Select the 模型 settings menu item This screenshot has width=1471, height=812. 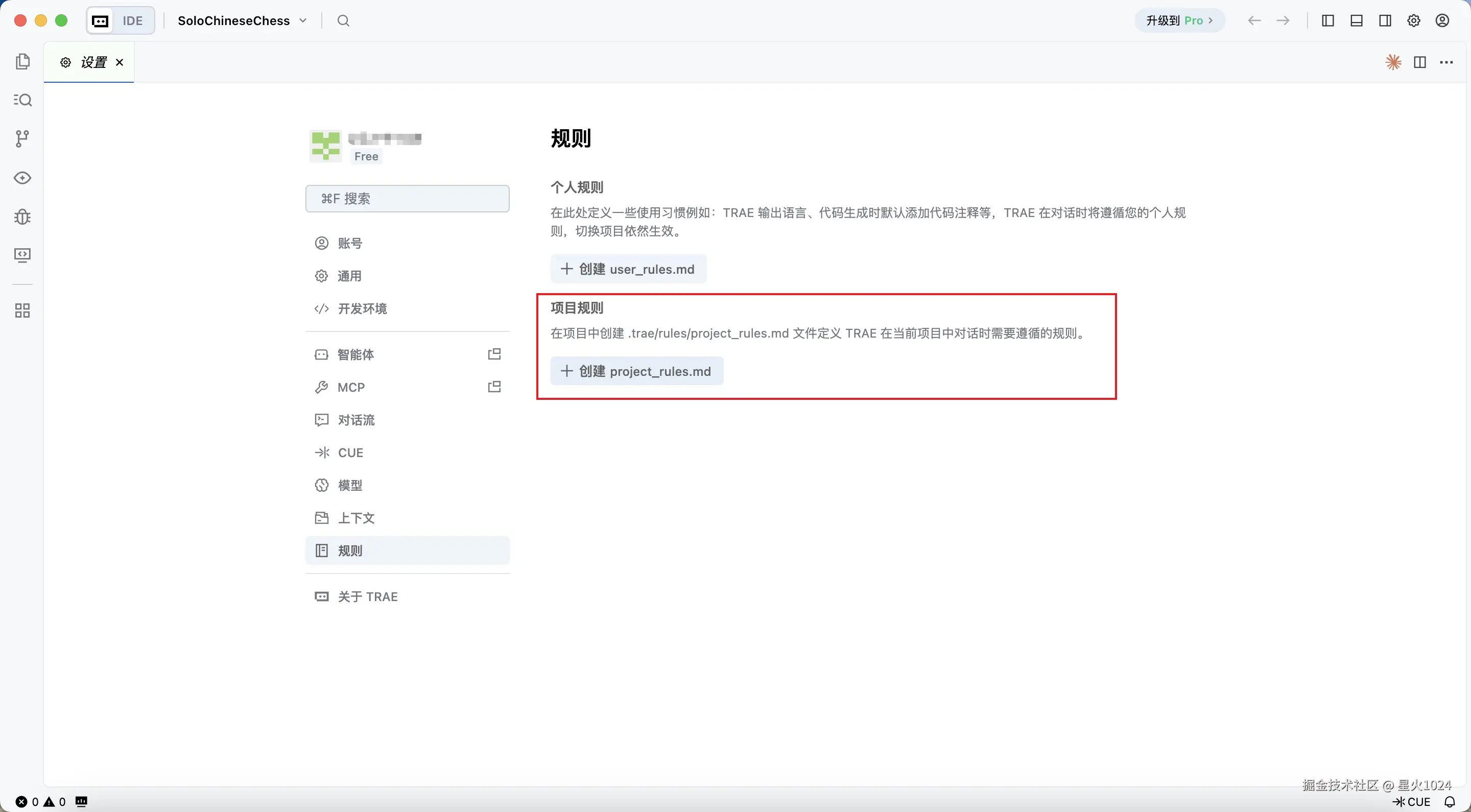click(x=349, y=485)
